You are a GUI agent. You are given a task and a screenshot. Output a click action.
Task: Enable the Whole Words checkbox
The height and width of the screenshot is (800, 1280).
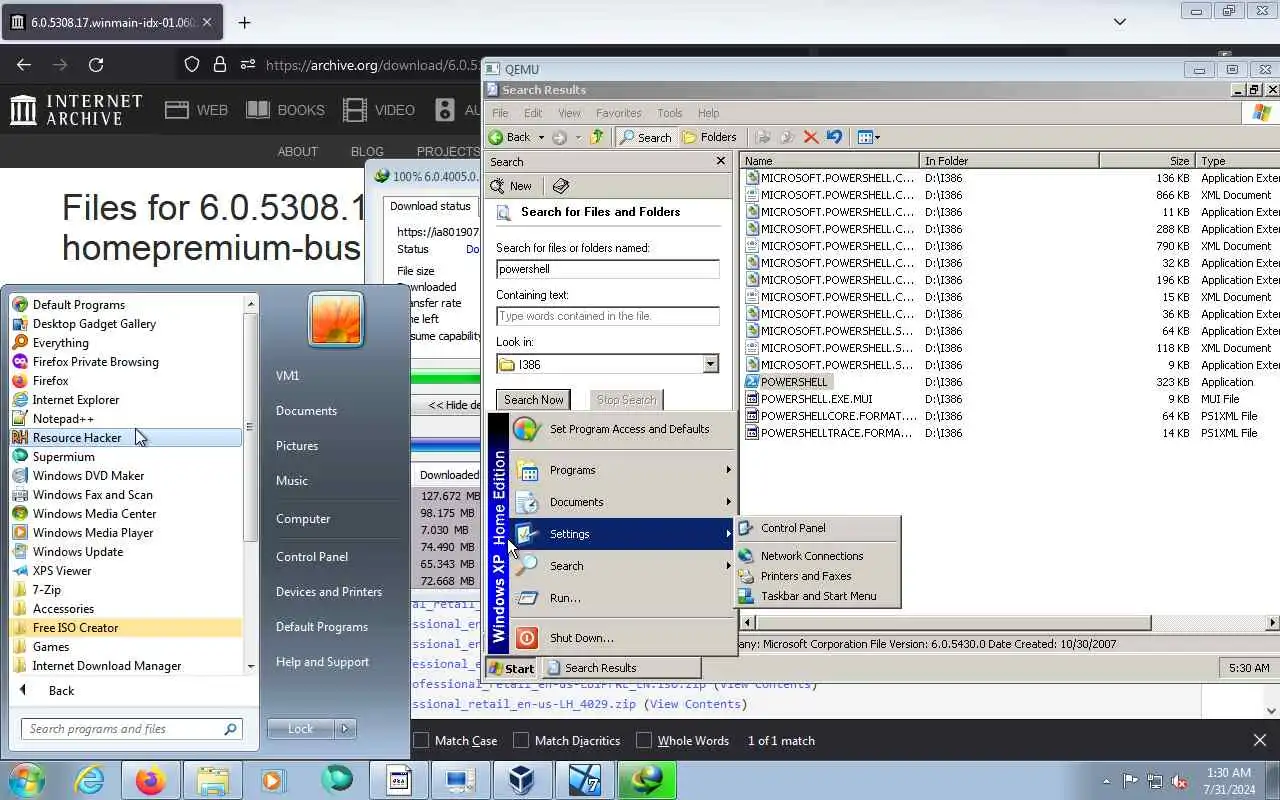[x=644, y=740]
